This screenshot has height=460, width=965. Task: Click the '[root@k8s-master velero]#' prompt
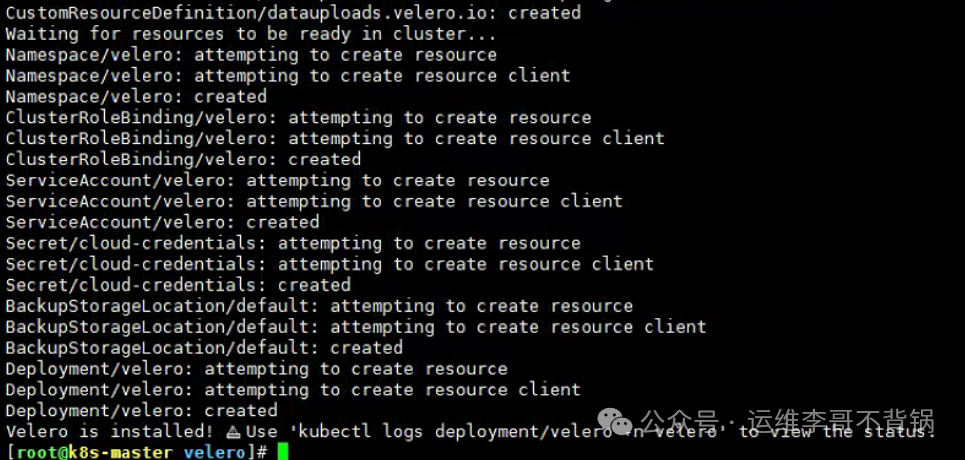click(137, 452)
